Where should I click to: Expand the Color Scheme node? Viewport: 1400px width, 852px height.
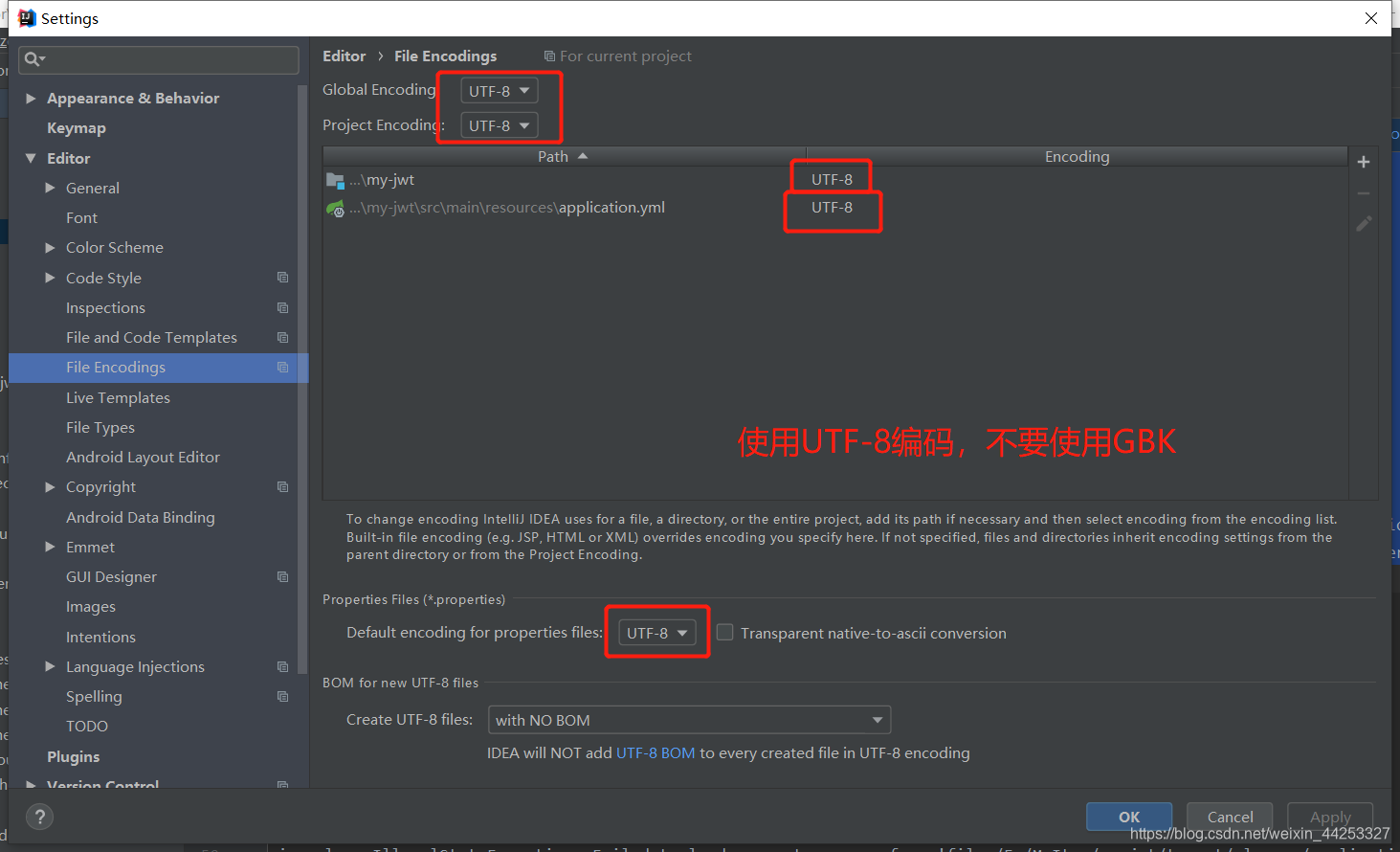[x=50, y=247]
